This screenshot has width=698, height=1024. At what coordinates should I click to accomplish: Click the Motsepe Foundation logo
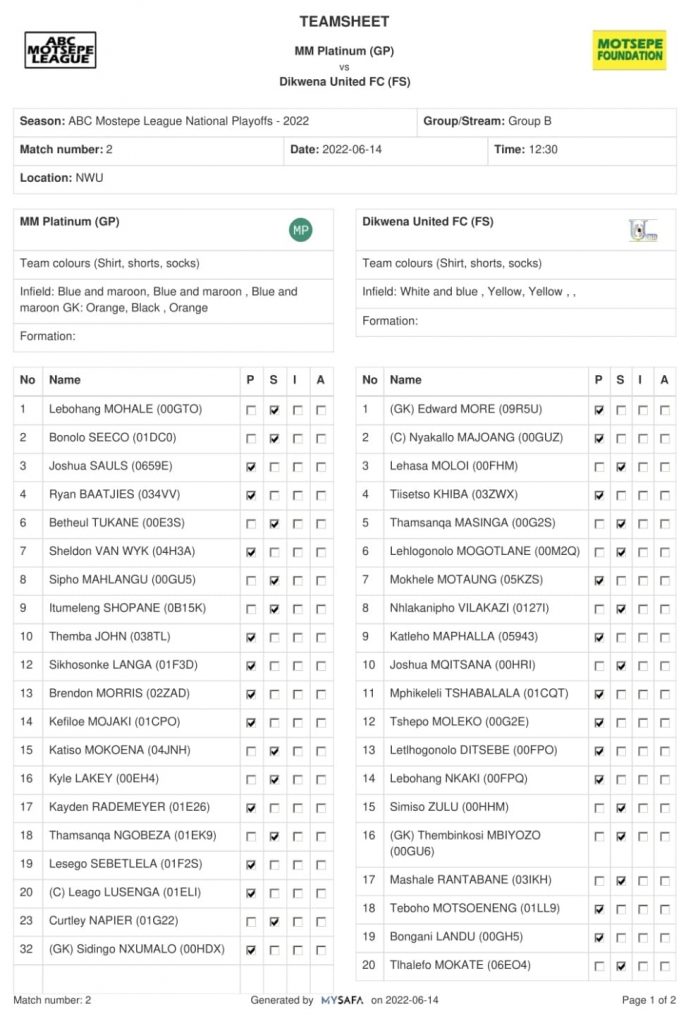[x=629, y=49]
